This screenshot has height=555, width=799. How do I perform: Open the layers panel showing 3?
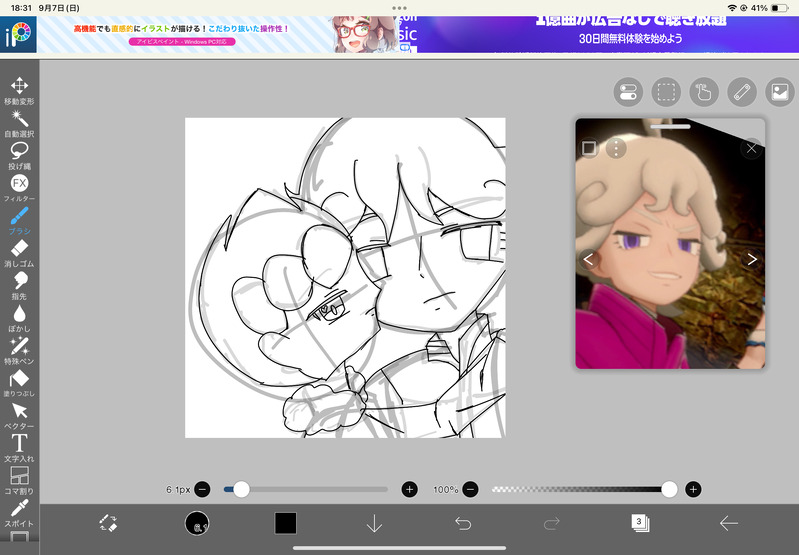[x=640, y=523]
